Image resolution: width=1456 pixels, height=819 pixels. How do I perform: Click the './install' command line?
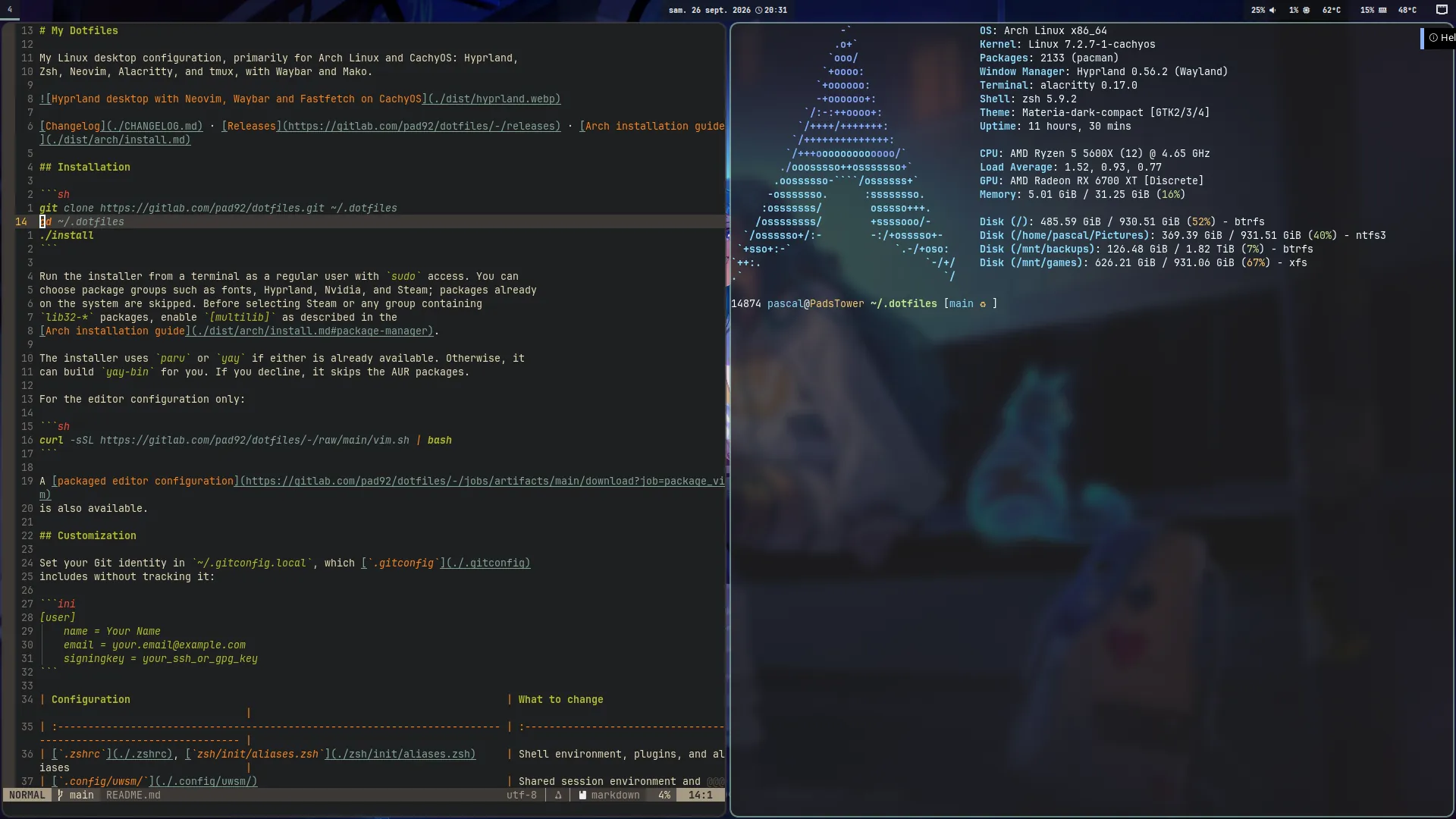click(x=67, y=235)
